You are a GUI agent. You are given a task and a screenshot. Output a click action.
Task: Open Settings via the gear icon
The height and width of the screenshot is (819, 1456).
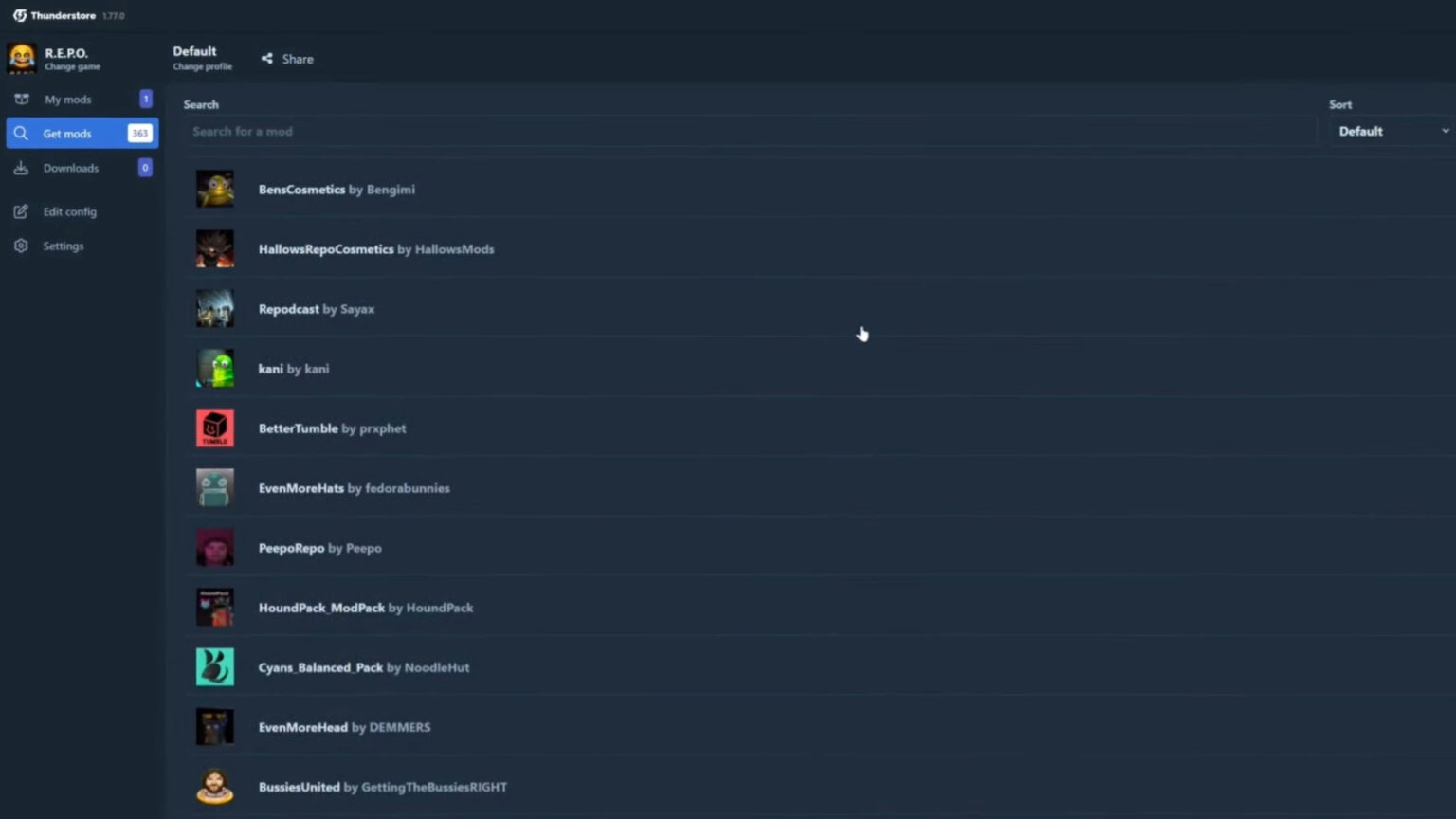tap(21, 246)
